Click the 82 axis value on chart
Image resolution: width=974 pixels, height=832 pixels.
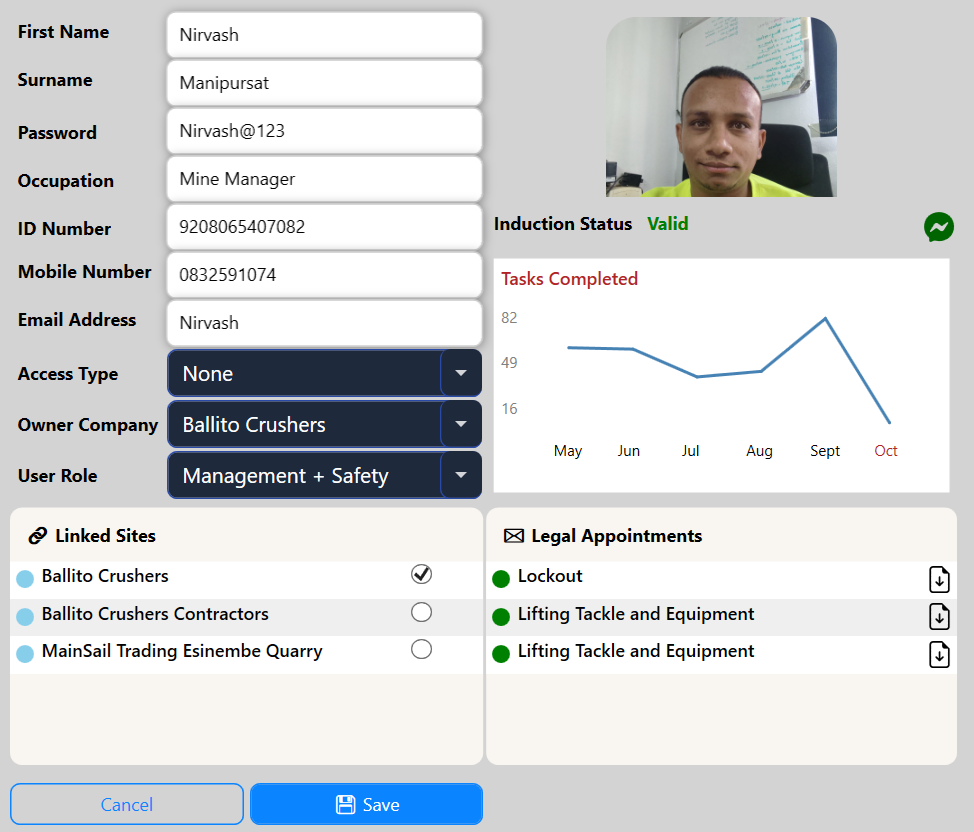click(x=509, y=318)
